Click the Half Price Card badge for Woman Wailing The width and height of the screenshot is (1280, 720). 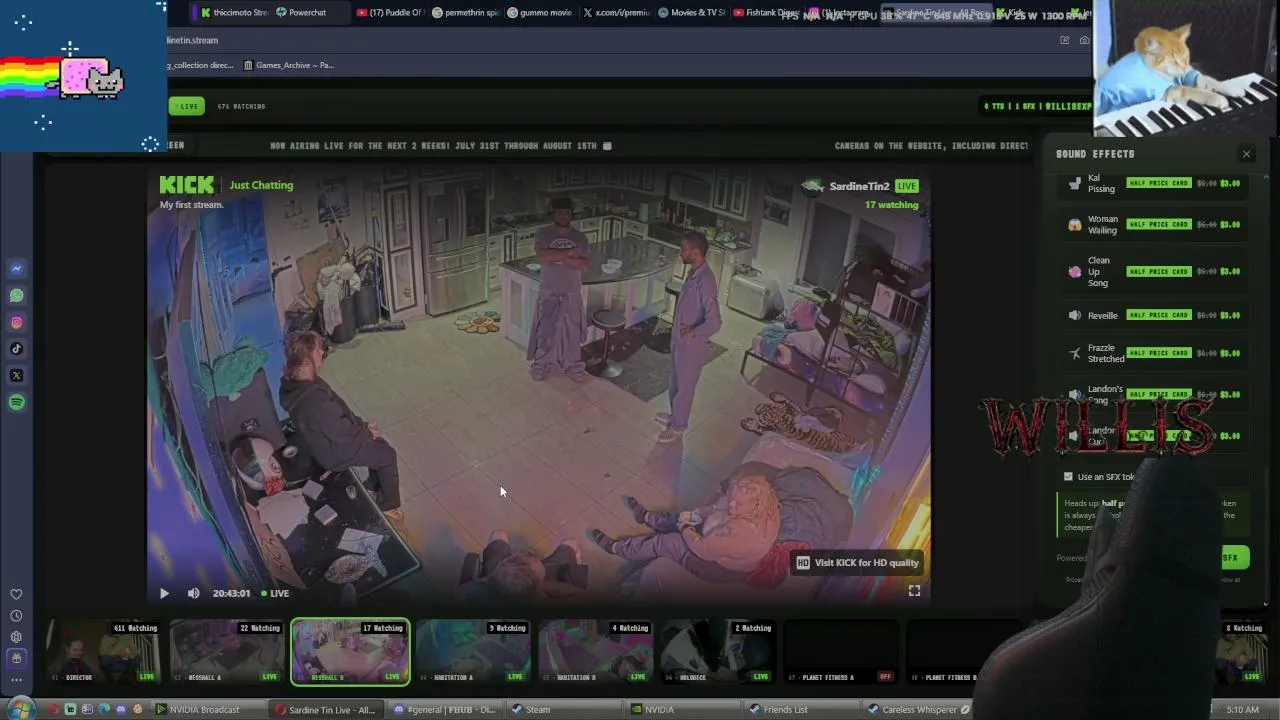[1159, 224]
